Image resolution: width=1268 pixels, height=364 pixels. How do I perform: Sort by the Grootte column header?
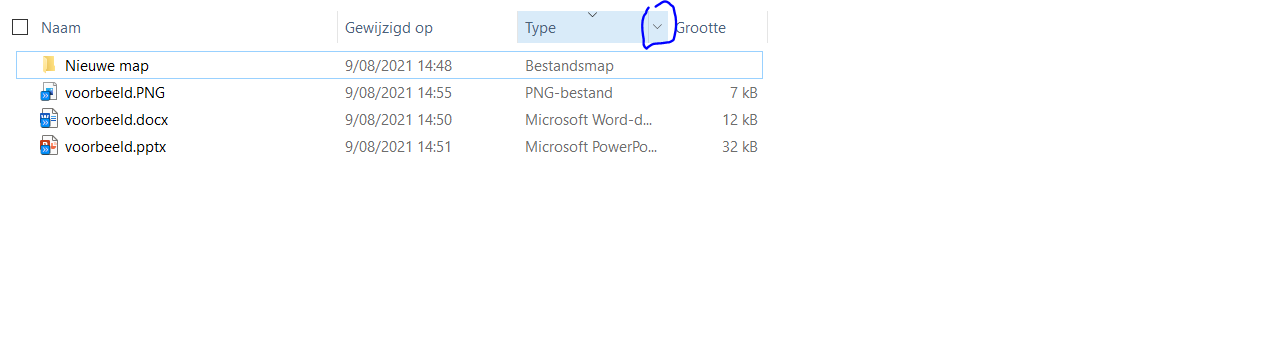point(700,28)
